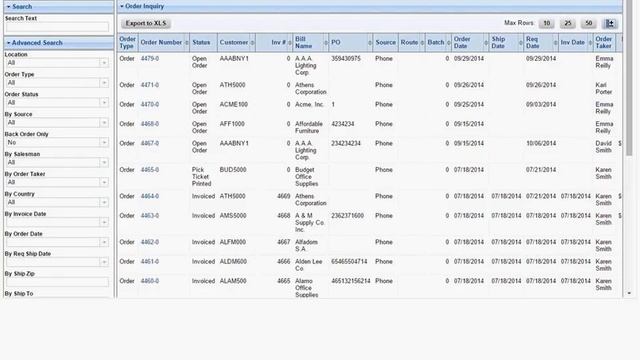This screenshot has height=360, width=640.
Task: Open the By Order Date dropdown
Action: click(x=104, y=242)
